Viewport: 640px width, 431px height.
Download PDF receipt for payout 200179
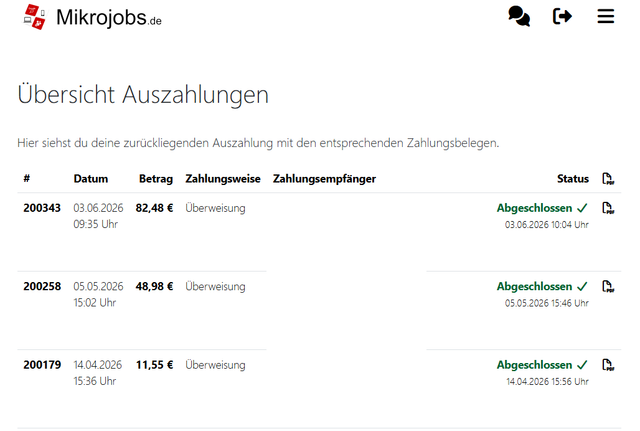[608, 365]
